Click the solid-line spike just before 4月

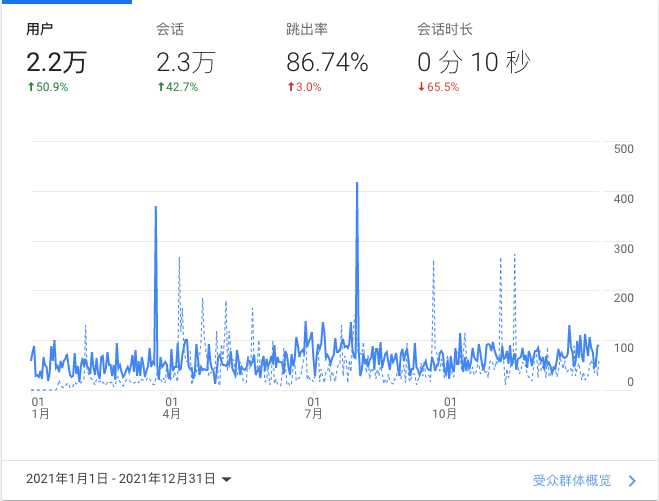tap(156, 210)
